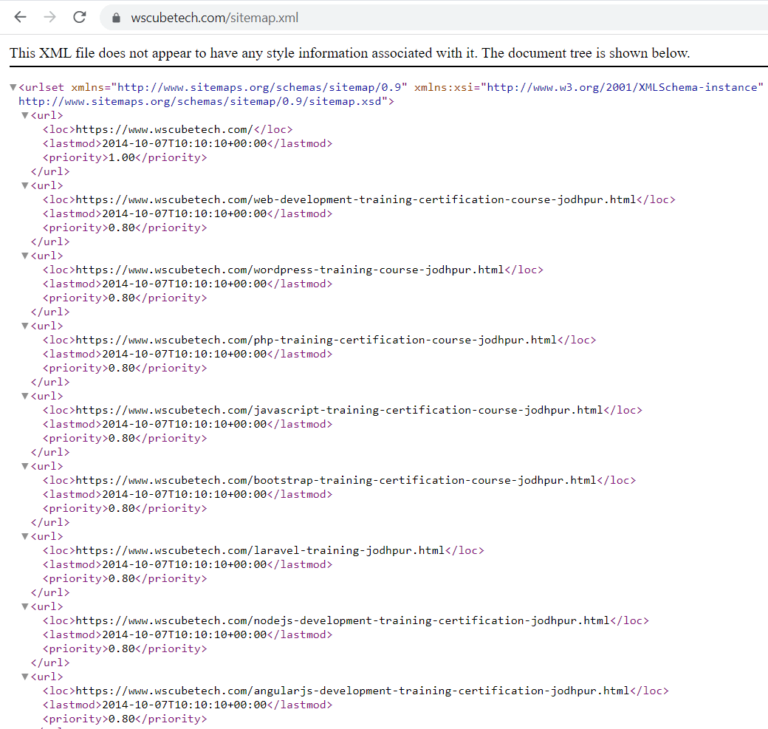Viewport: 768px width, 729px height.
Task: Collapse the web-development-training url node
Action: coord(26,186)
